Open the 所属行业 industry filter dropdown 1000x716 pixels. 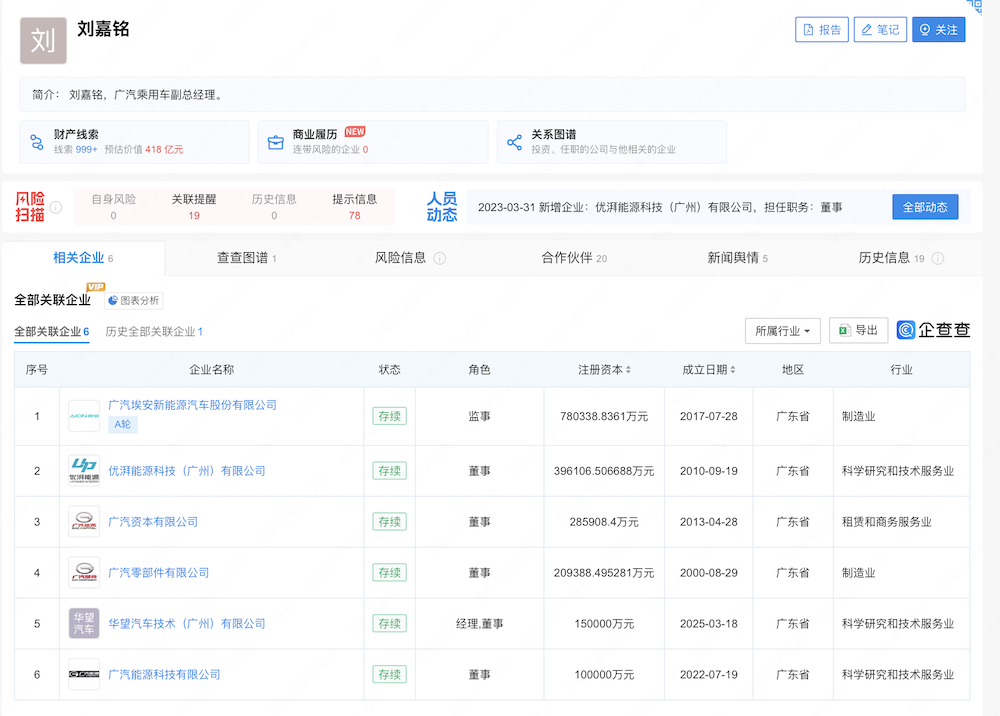point(782,330)
